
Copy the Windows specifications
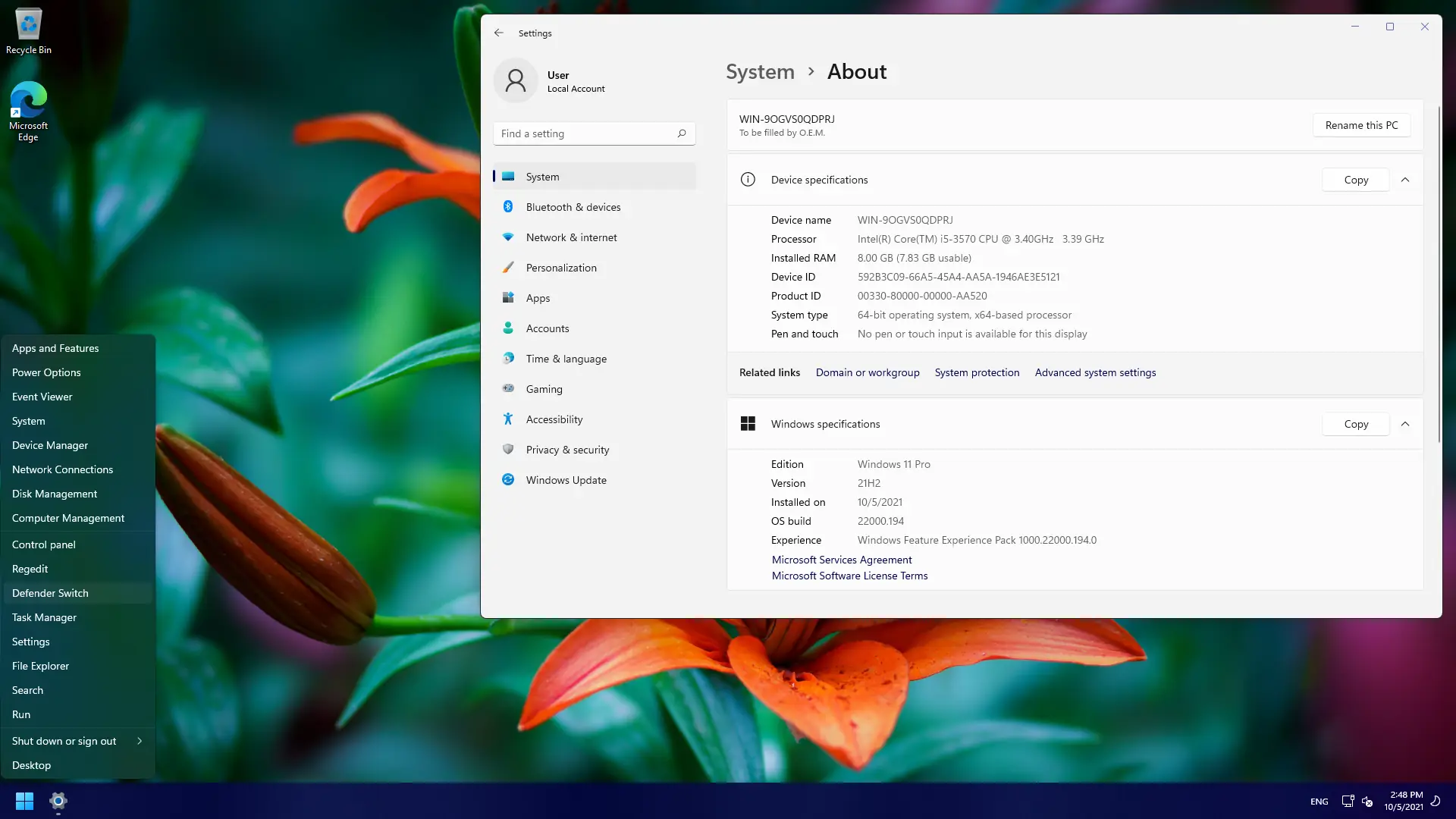pos(1356,424)
